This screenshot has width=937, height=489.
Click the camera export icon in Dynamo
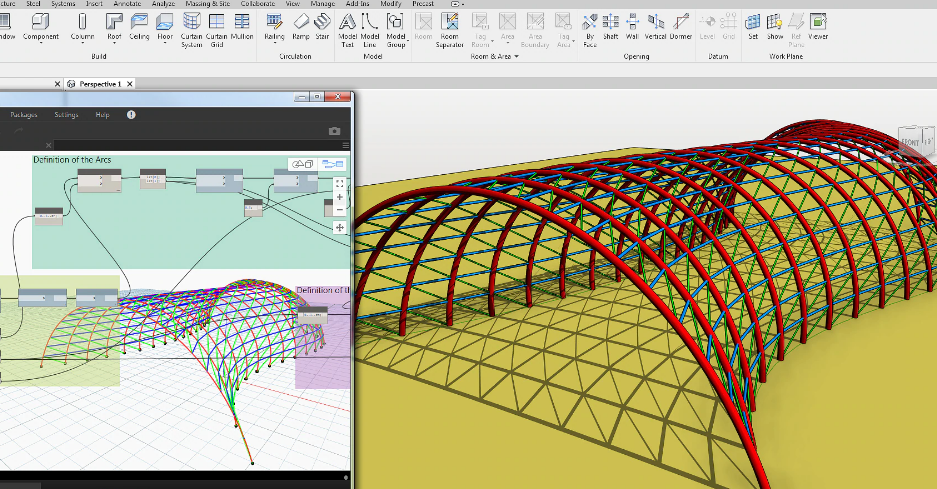(335, 131)
